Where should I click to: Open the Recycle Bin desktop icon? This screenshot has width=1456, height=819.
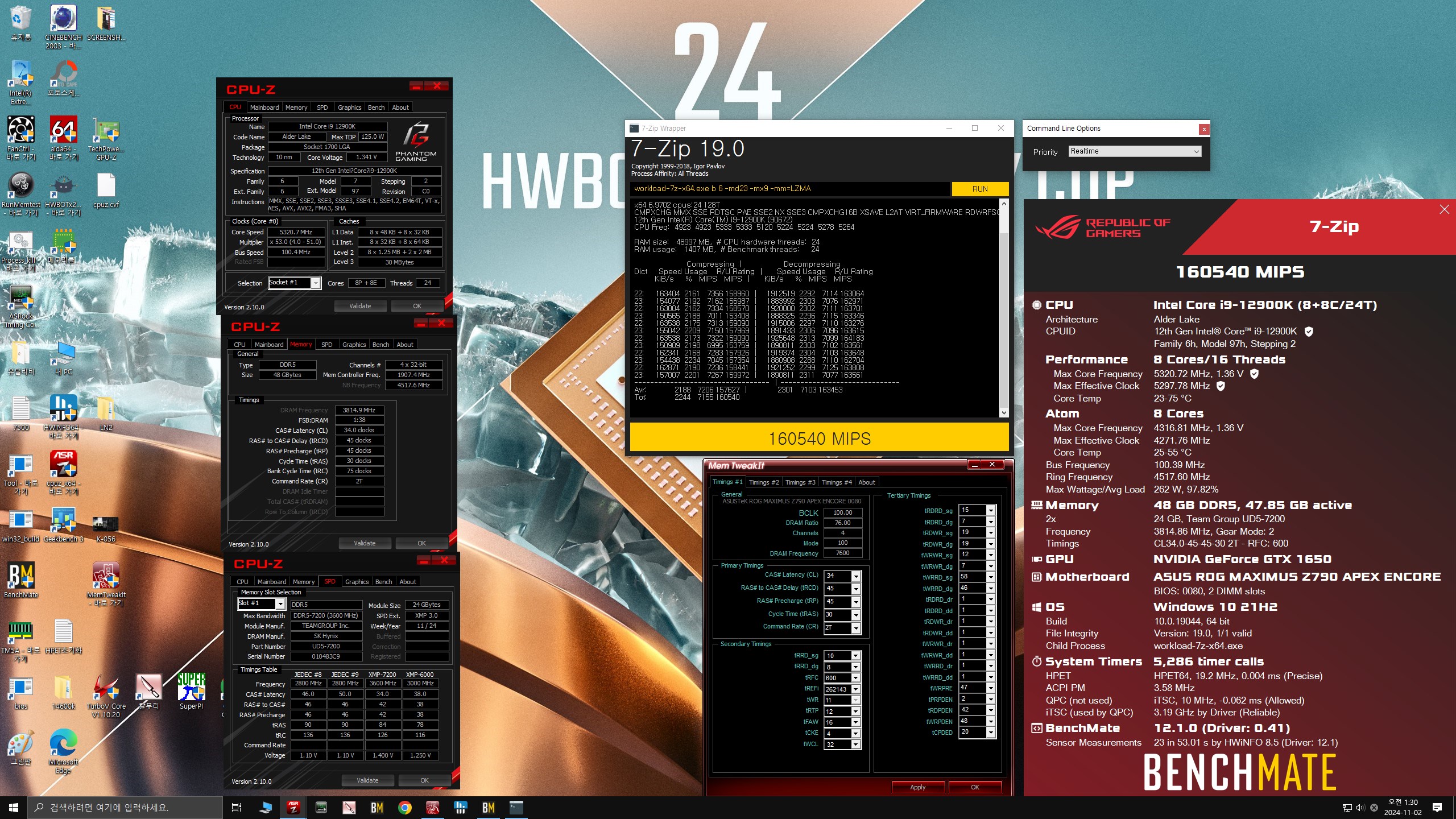point(20,23)
